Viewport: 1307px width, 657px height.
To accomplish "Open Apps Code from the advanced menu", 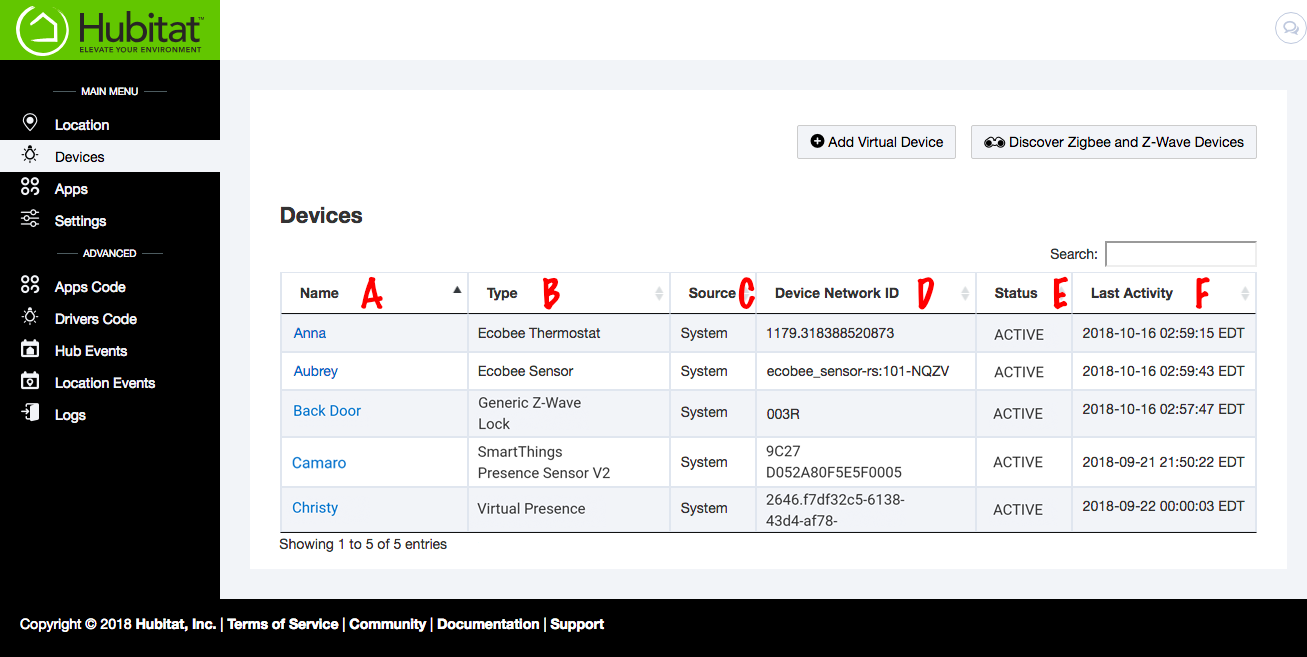I will click(x=90, y=287).
